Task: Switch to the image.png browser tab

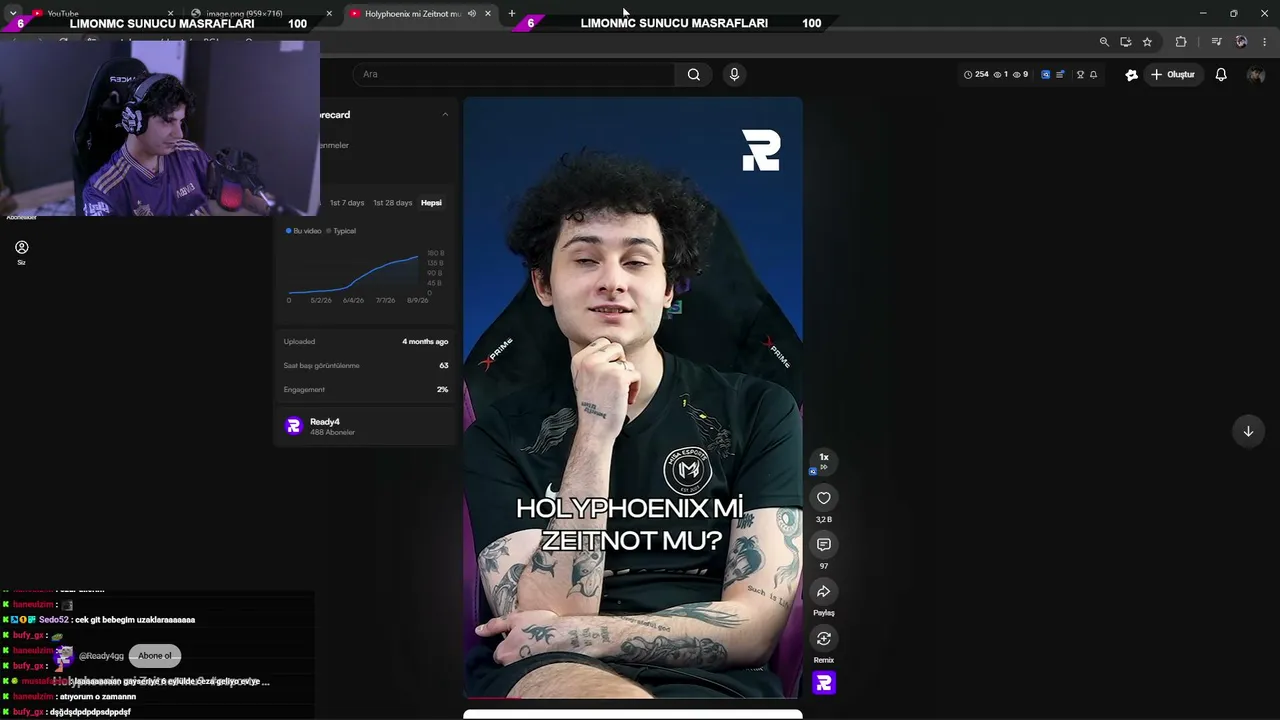Action: coord(262,13)
